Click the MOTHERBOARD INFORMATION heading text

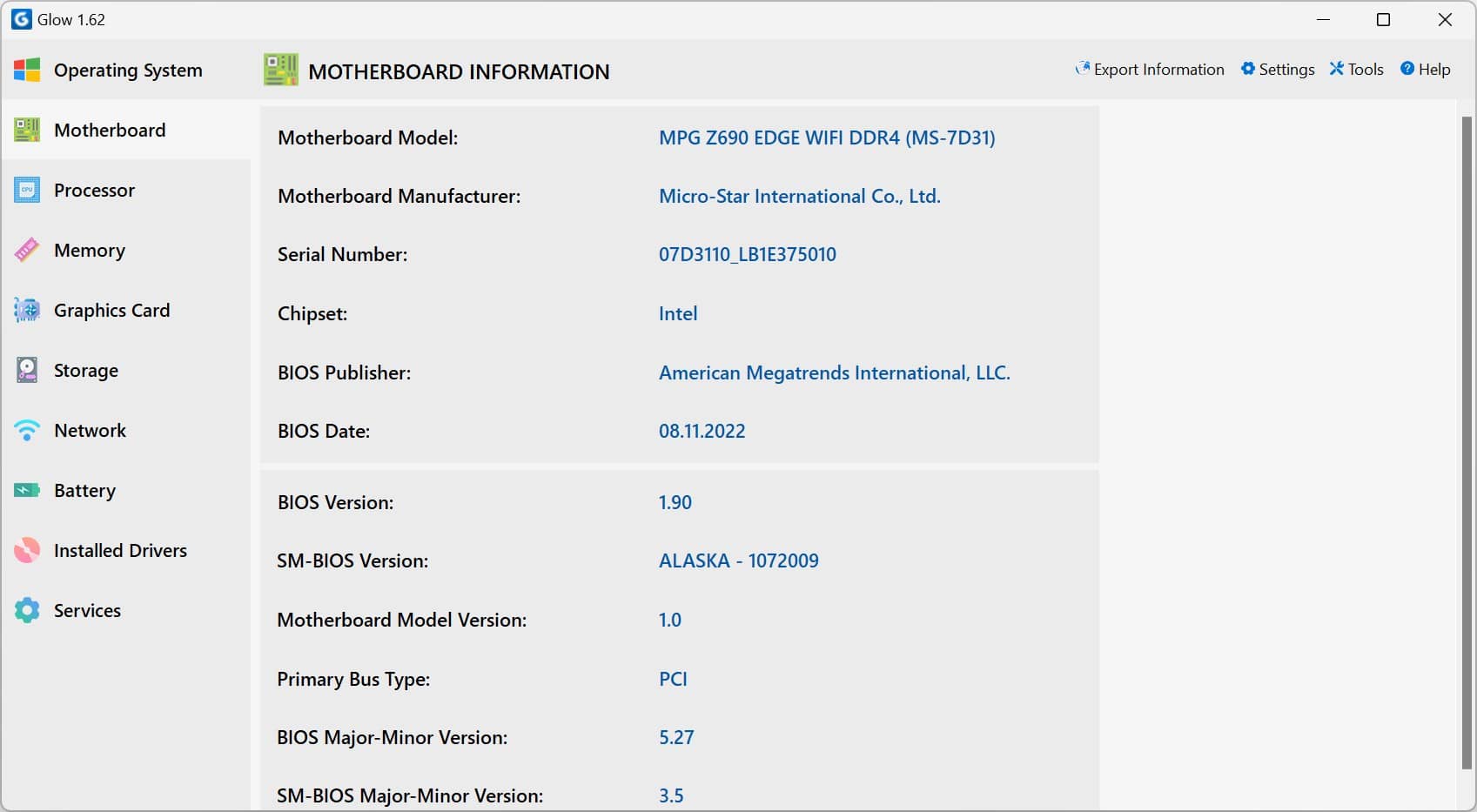[x=459, y=71]
